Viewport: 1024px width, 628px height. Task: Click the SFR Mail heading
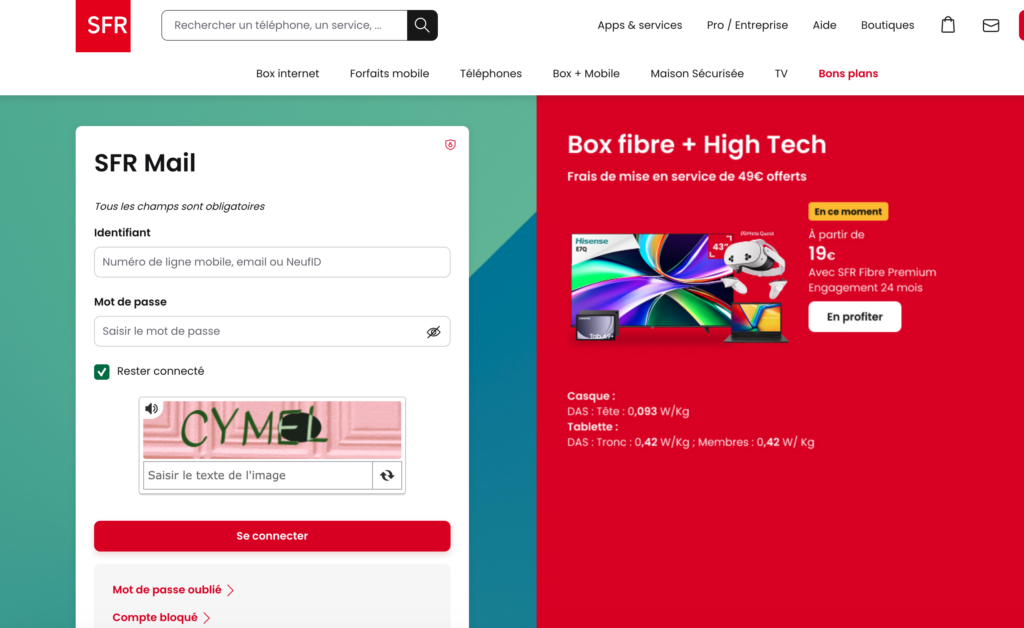(145, 163)
